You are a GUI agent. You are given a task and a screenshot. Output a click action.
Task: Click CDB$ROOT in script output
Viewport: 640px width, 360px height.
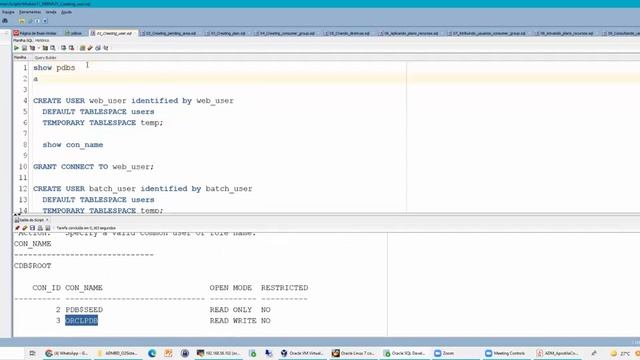pos(33,266)
